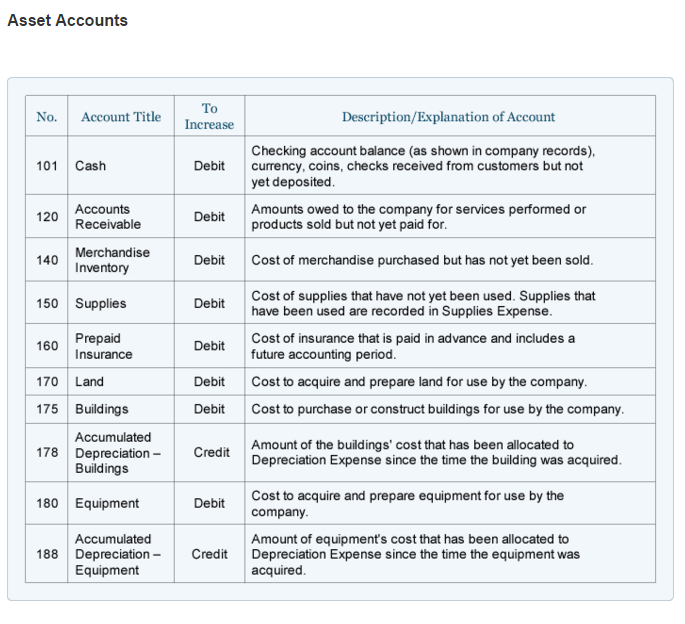Select Accumulated Depreciation – Equipment title cell
685x624 pixels.
(x=118, y=554)
